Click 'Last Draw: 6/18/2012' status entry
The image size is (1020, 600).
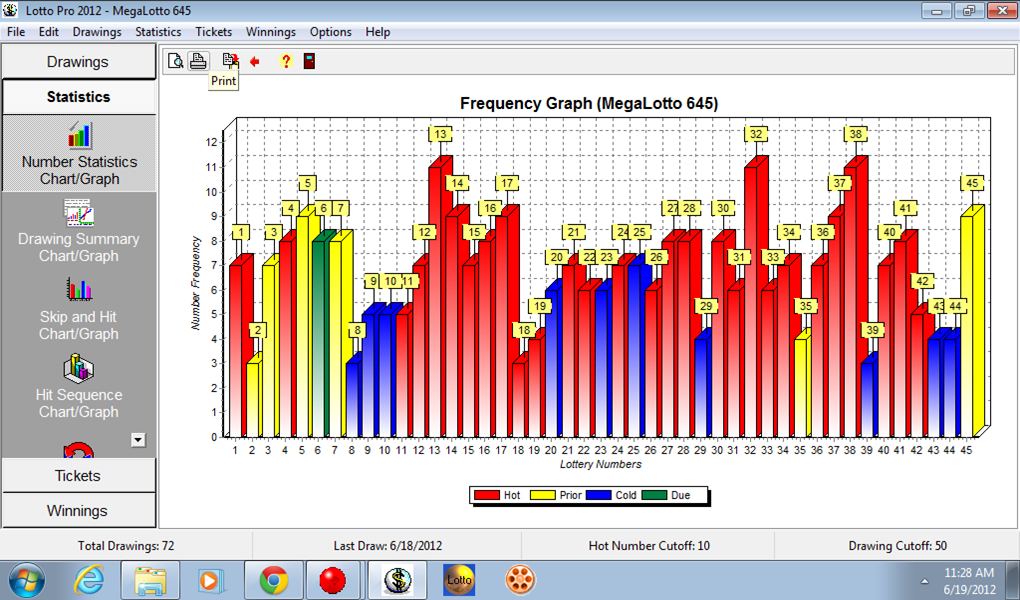[388, 546]
